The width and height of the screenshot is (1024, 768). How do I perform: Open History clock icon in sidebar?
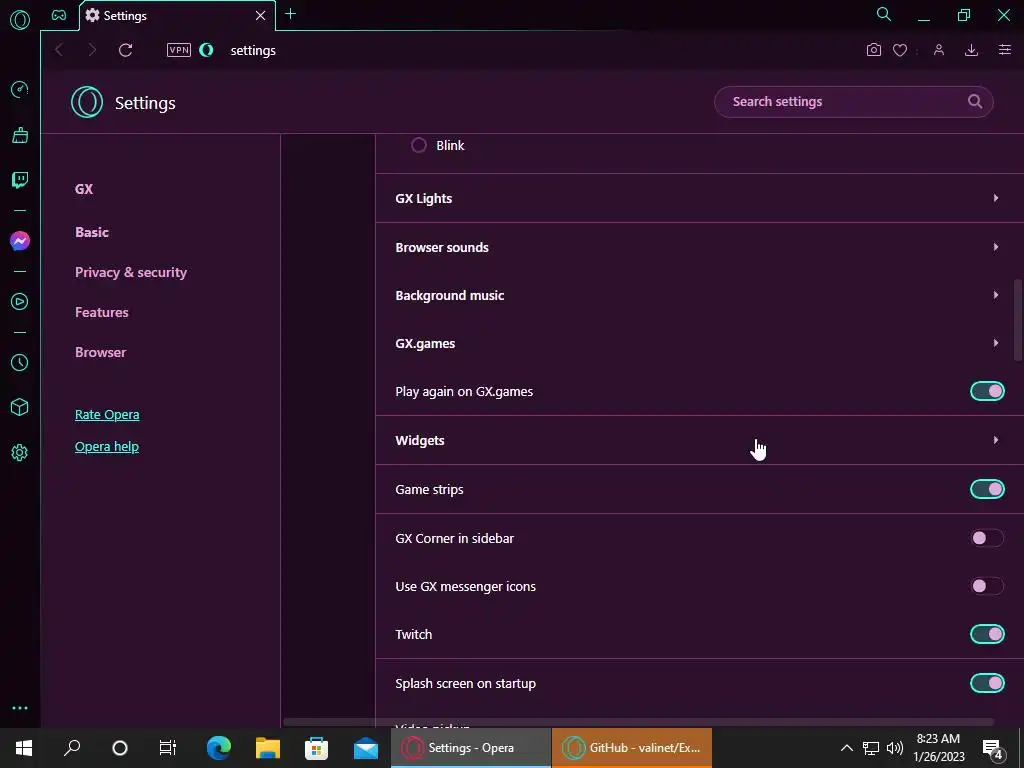tap(20, 362)
